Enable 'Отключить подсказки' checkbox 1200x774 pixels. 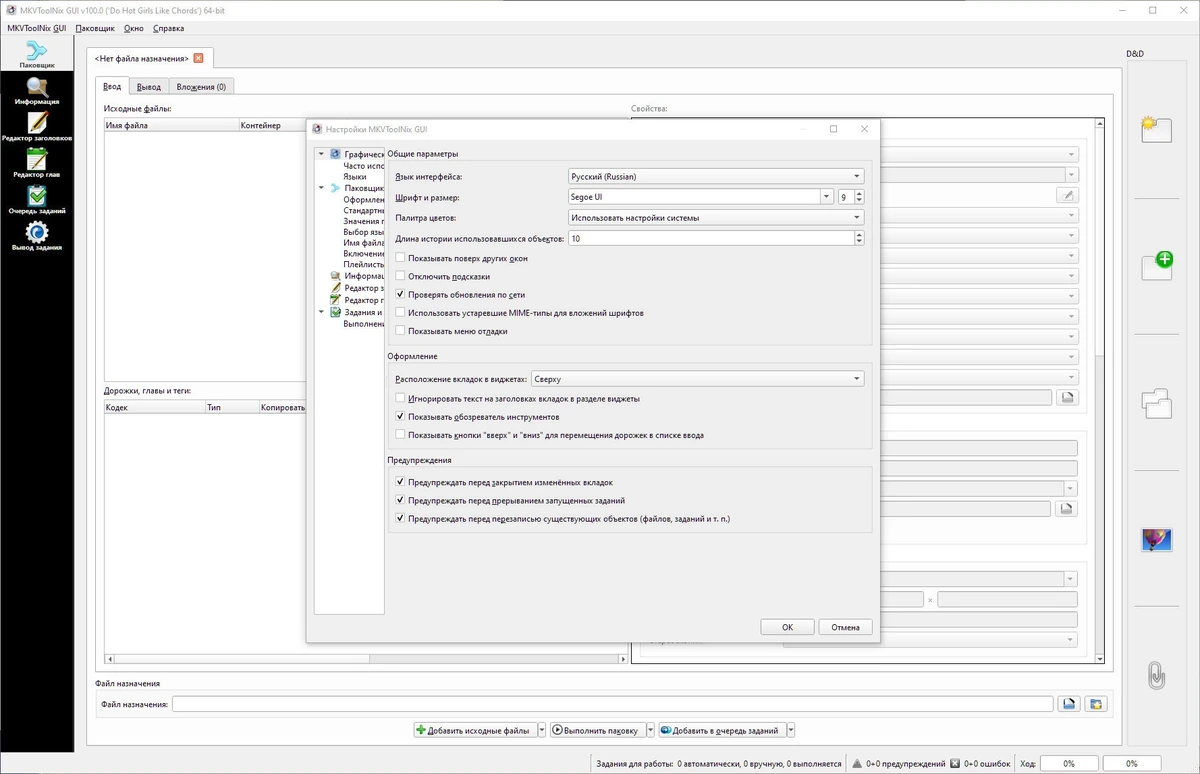coord(401,276)
